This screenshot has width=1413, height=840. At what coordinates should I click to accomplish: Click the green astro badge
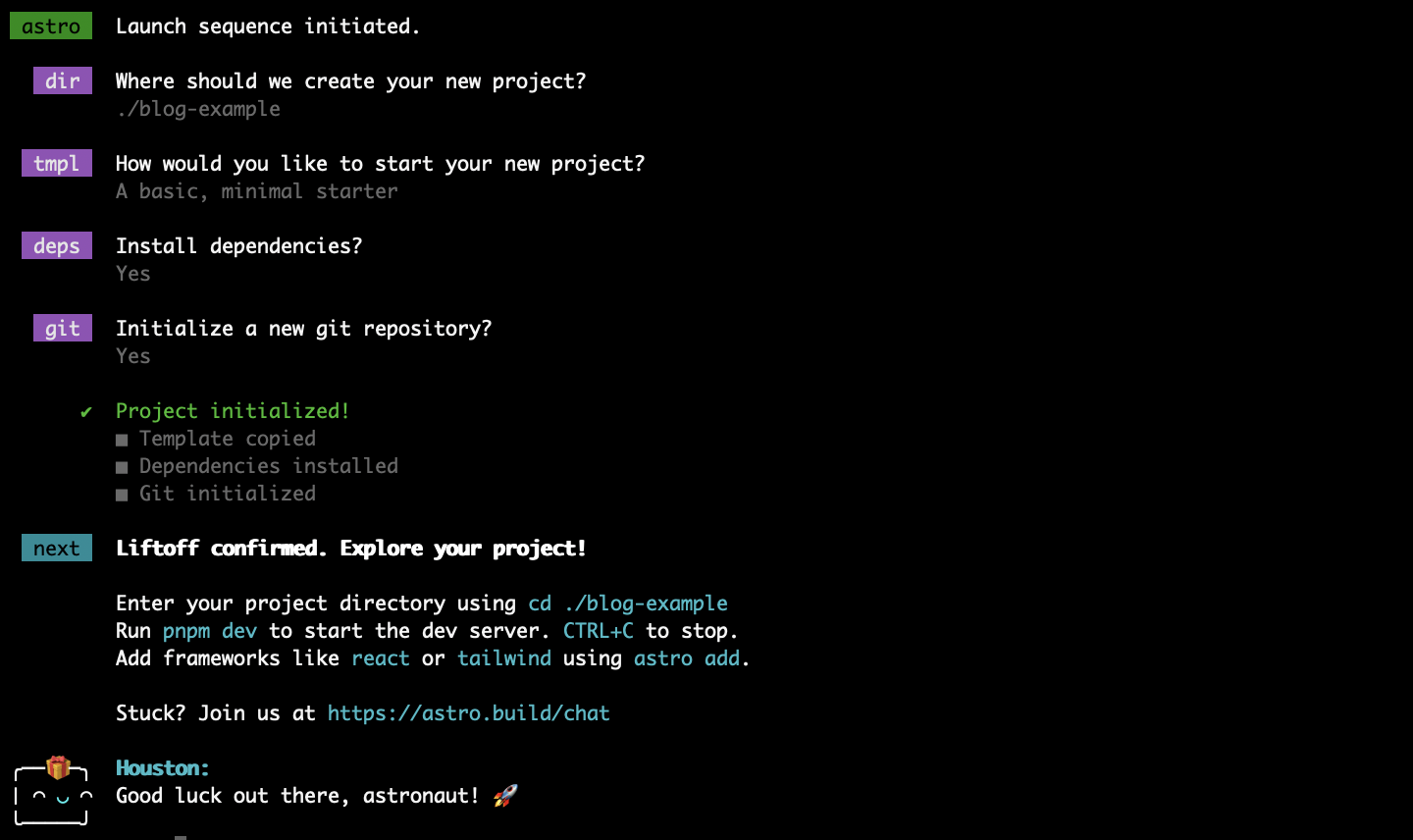click(51, 26)
